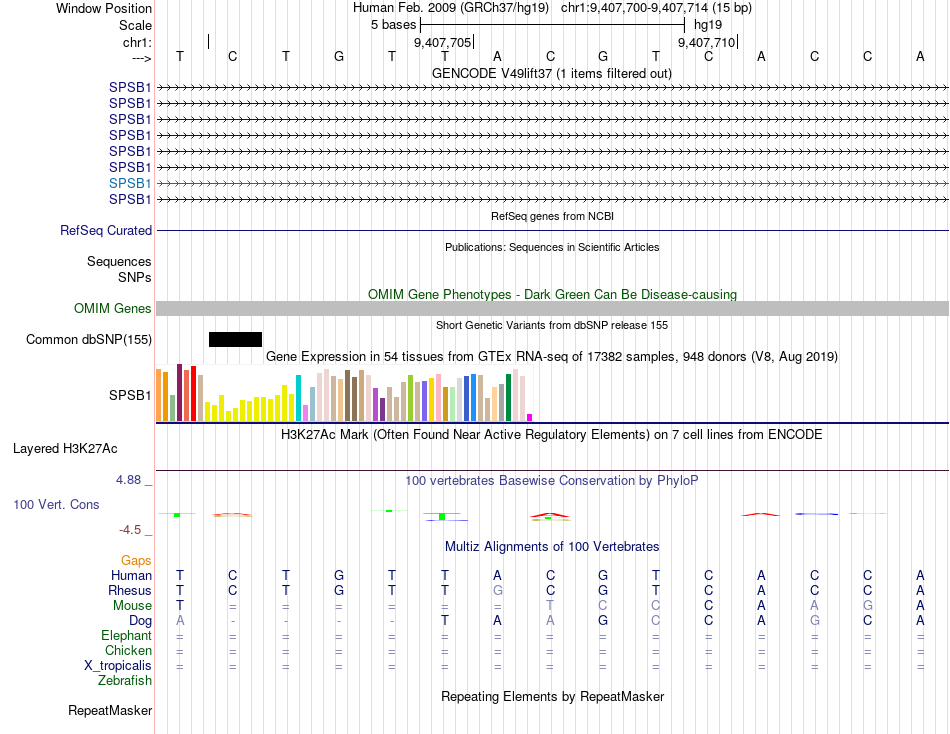Click the '5 bases' scale bar label

(x=393, y=25)
